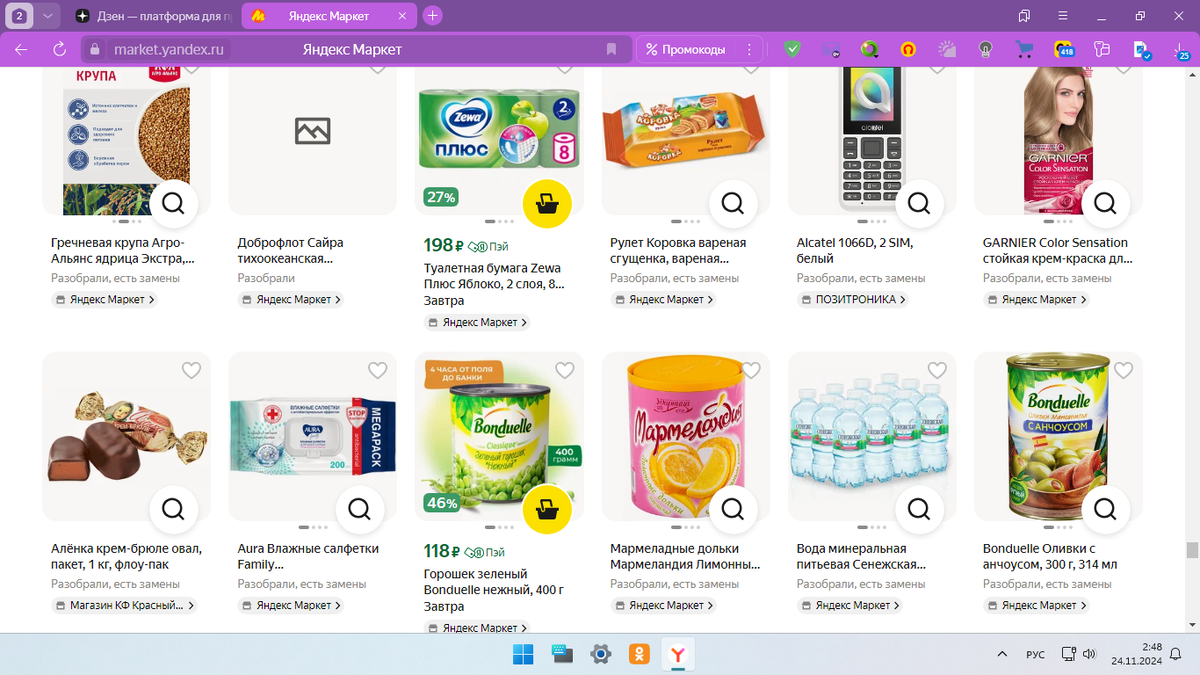This screenshot has height=675, width=1200.
Task: Expand the tab group dropdown arrow
Action: click(x=48, y=16)
